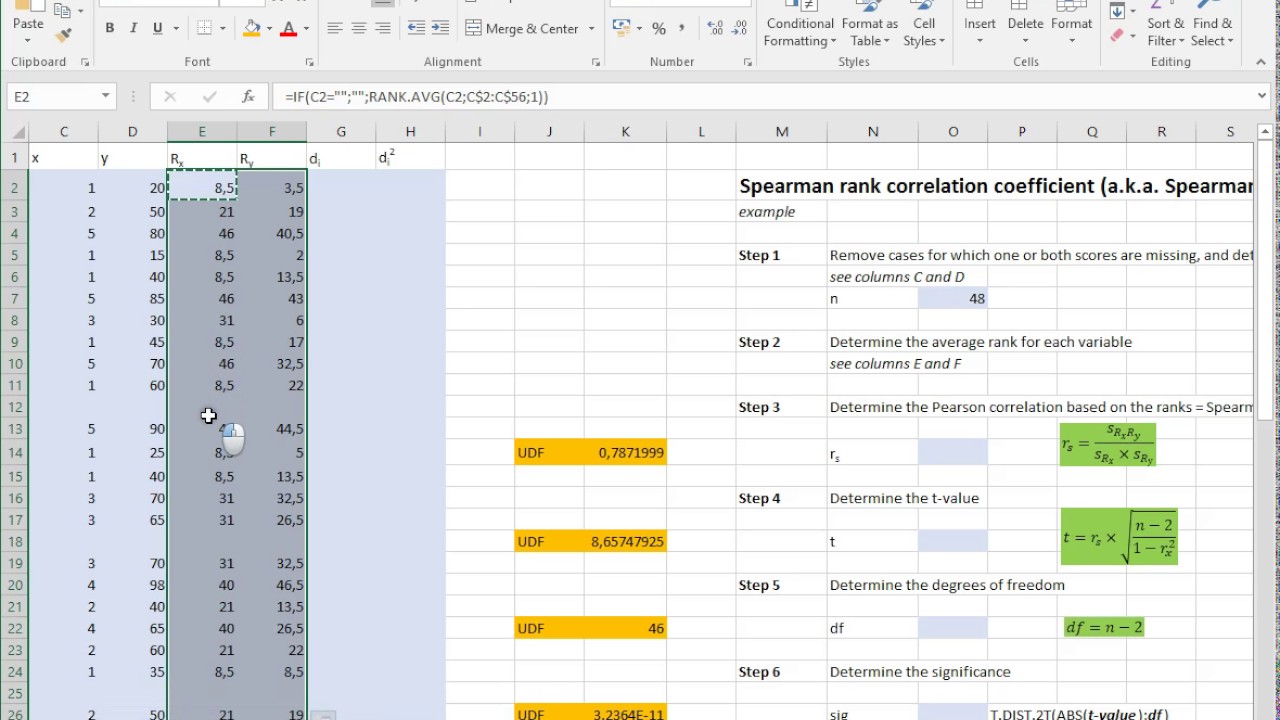Open the Fill Color dropdown arrow

[270, 29]
